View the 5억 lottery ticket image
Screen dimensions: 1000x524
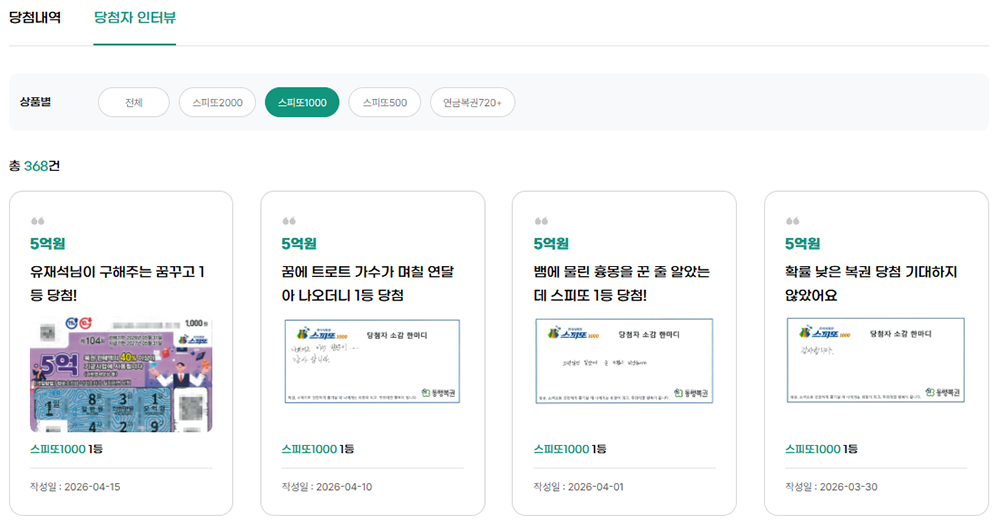[121, 375]
